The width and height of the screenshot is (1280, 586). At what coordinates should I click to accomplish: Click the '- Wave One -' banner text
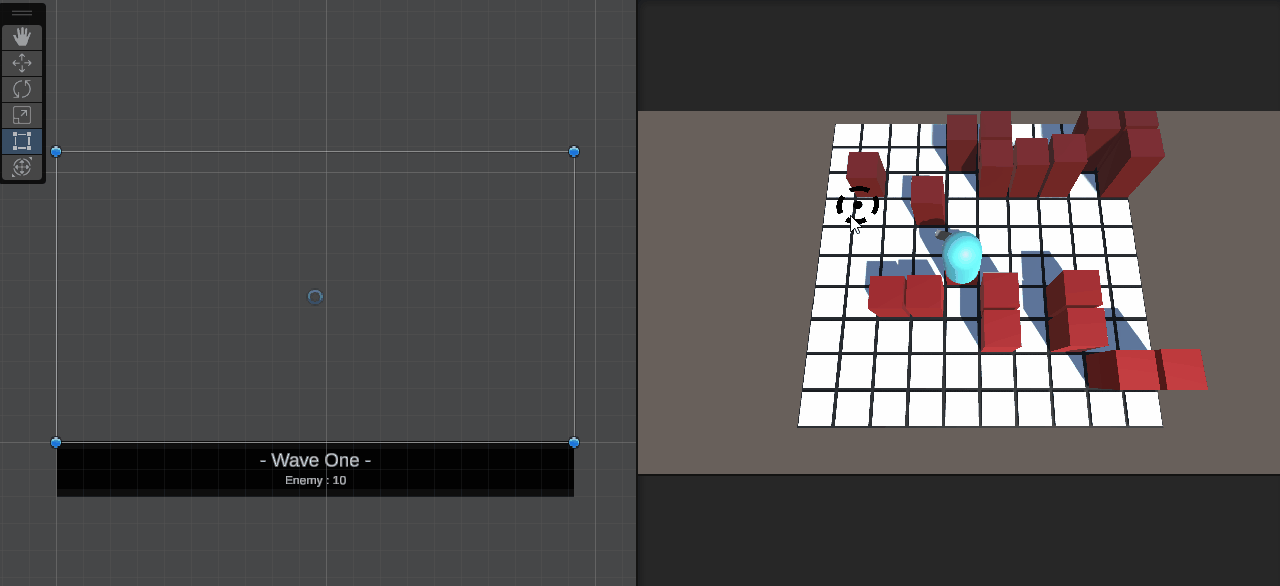click(315, 460)
